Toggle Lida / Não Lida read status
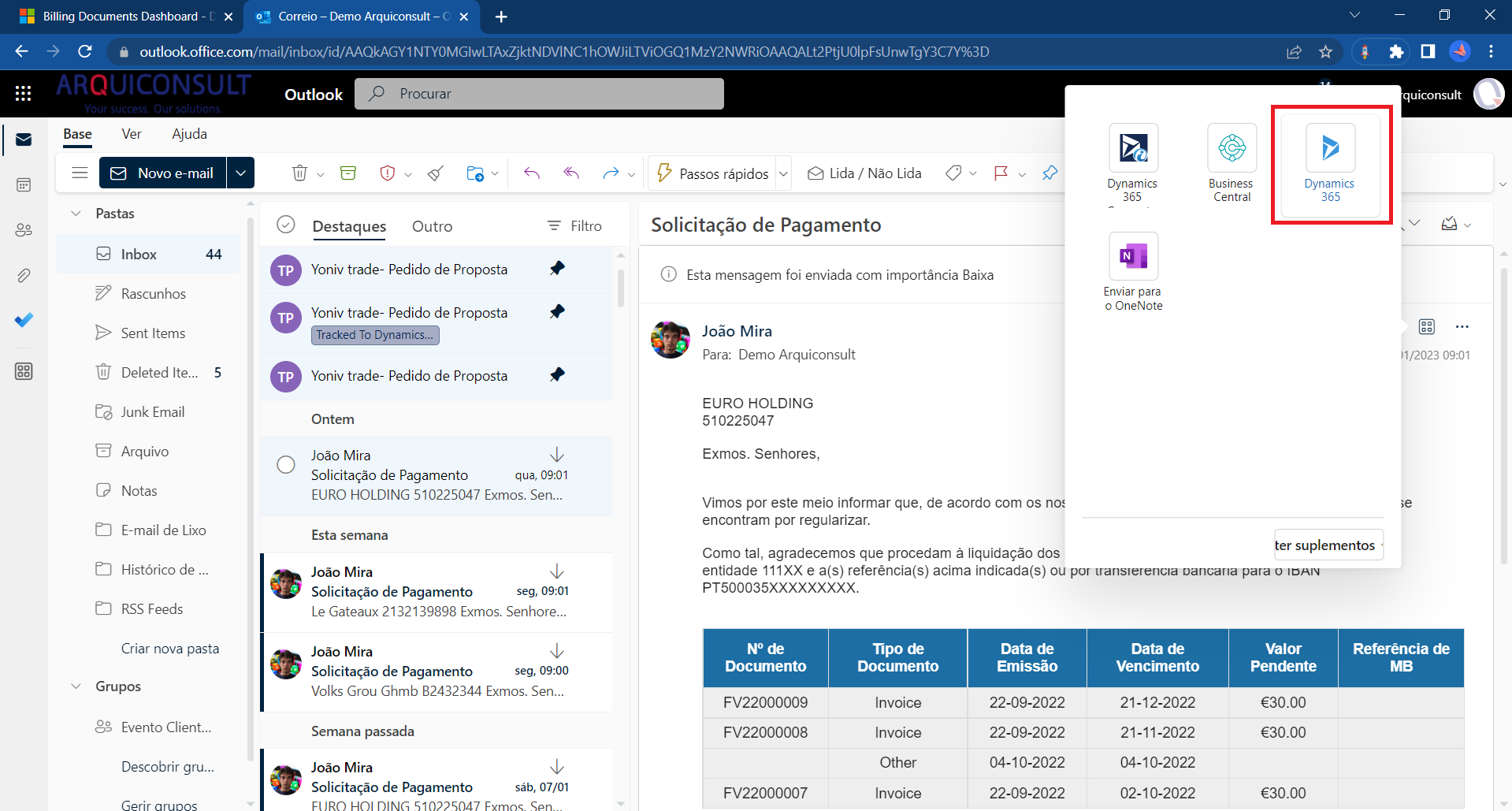The height and width of the screenshot is (811, 1512). coord(864,173)
